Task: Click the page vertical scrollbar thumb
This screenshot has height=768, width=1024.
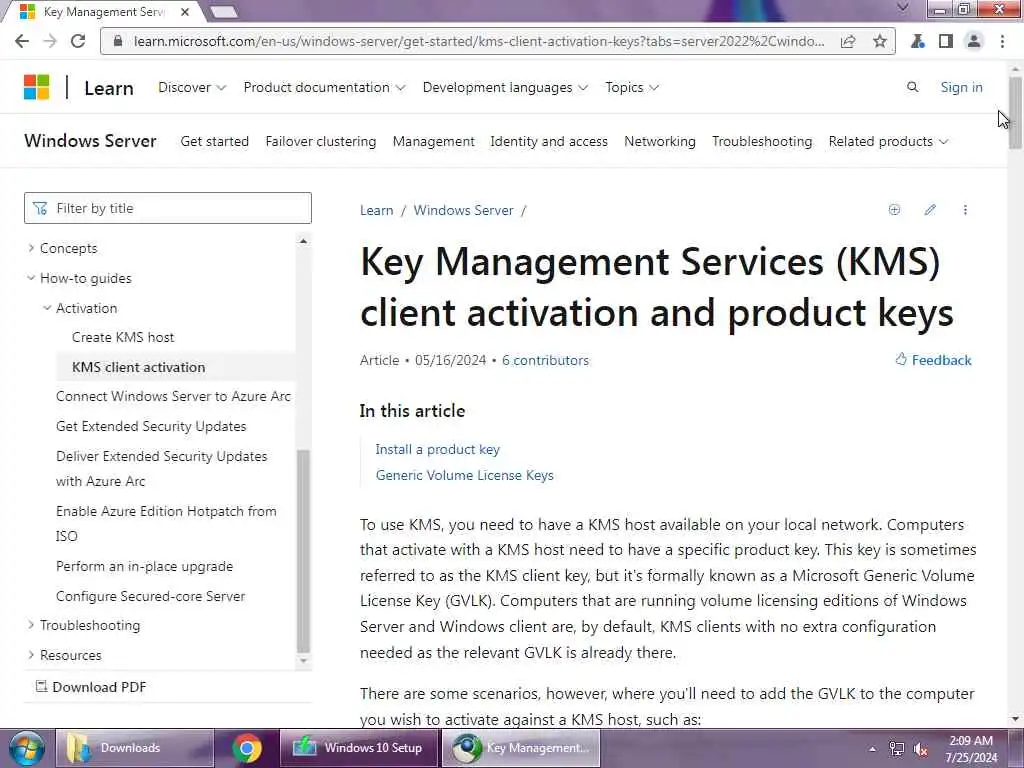Action: click(x=1015, y=112)
